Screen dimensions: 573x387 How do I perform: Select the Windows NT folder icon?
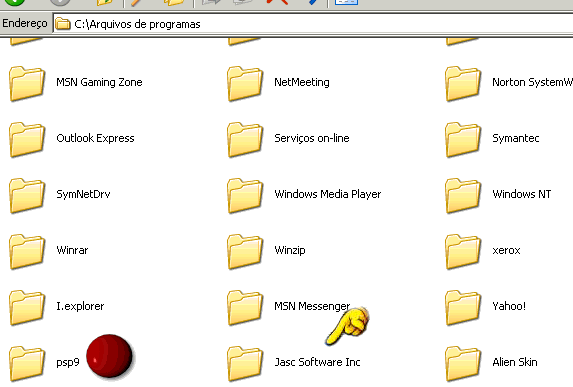tap(463, 195)
